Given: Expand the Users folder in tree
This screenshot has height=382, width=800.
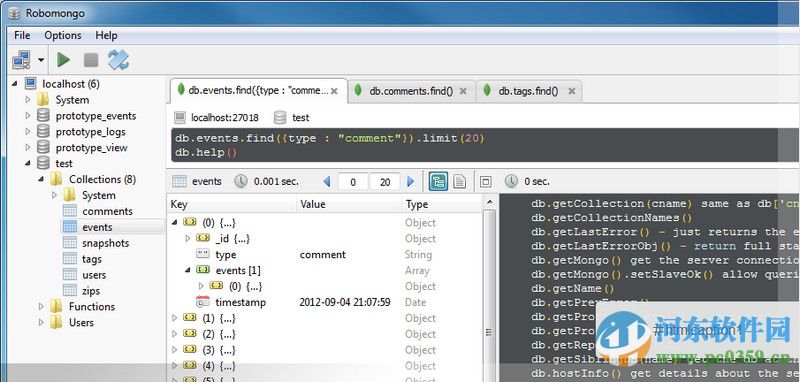Looking at the screenshot, I should point(42,322).
